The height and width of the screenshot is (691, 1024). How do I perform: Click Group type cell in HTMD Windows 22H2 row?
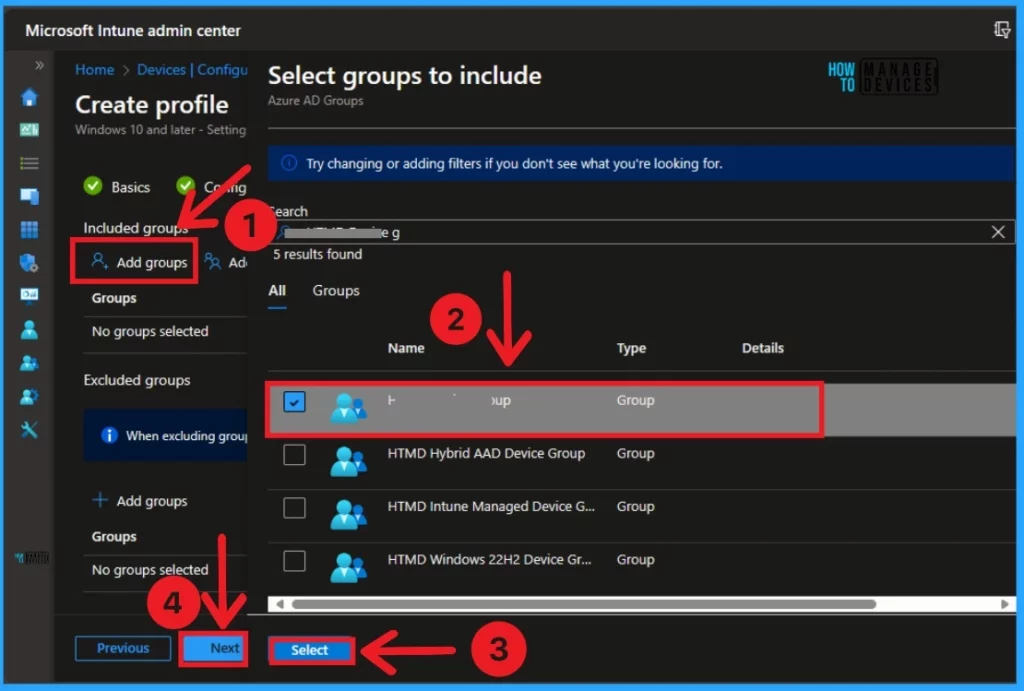coord(635,559)
